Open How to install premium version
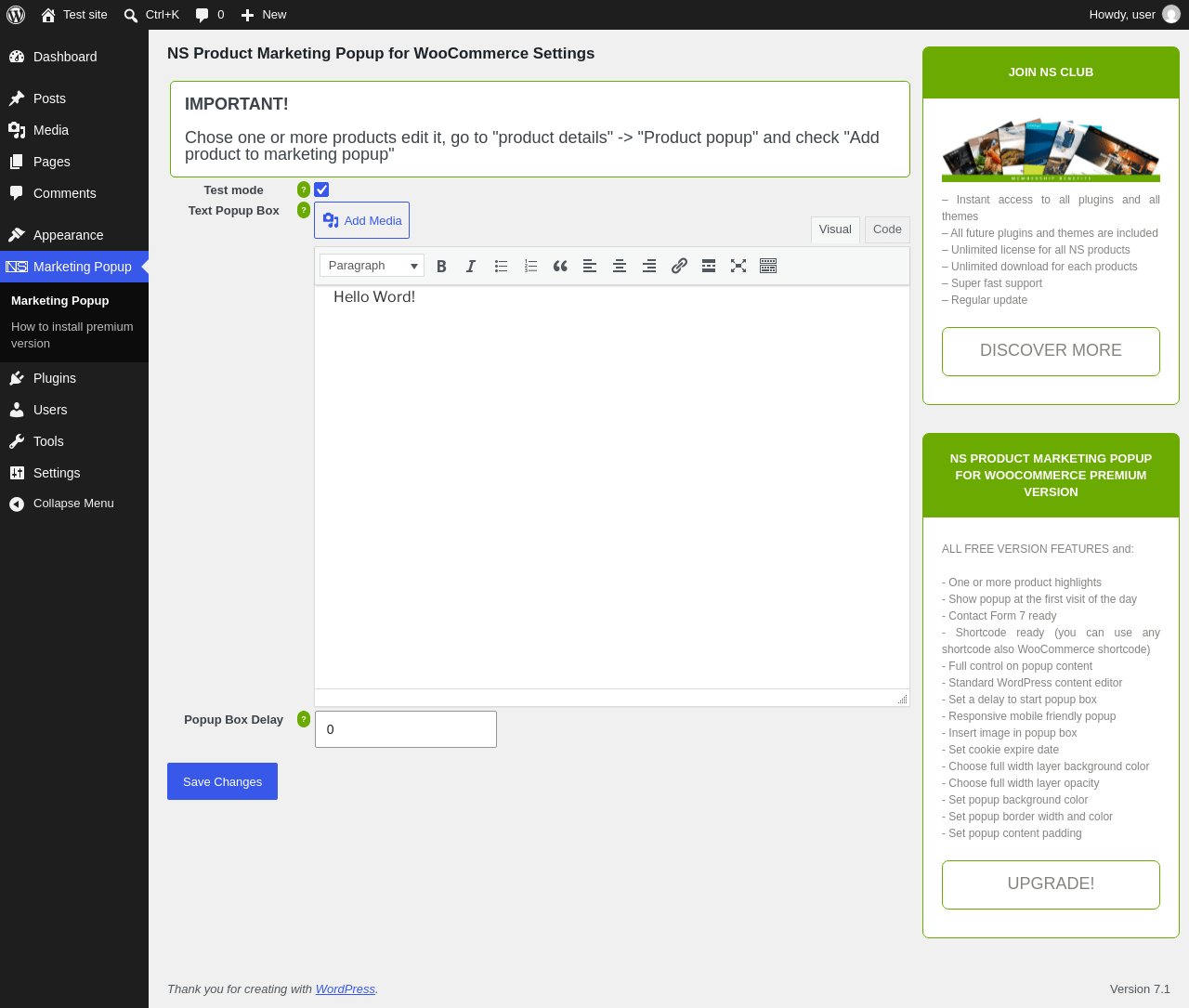 [72, 335]
